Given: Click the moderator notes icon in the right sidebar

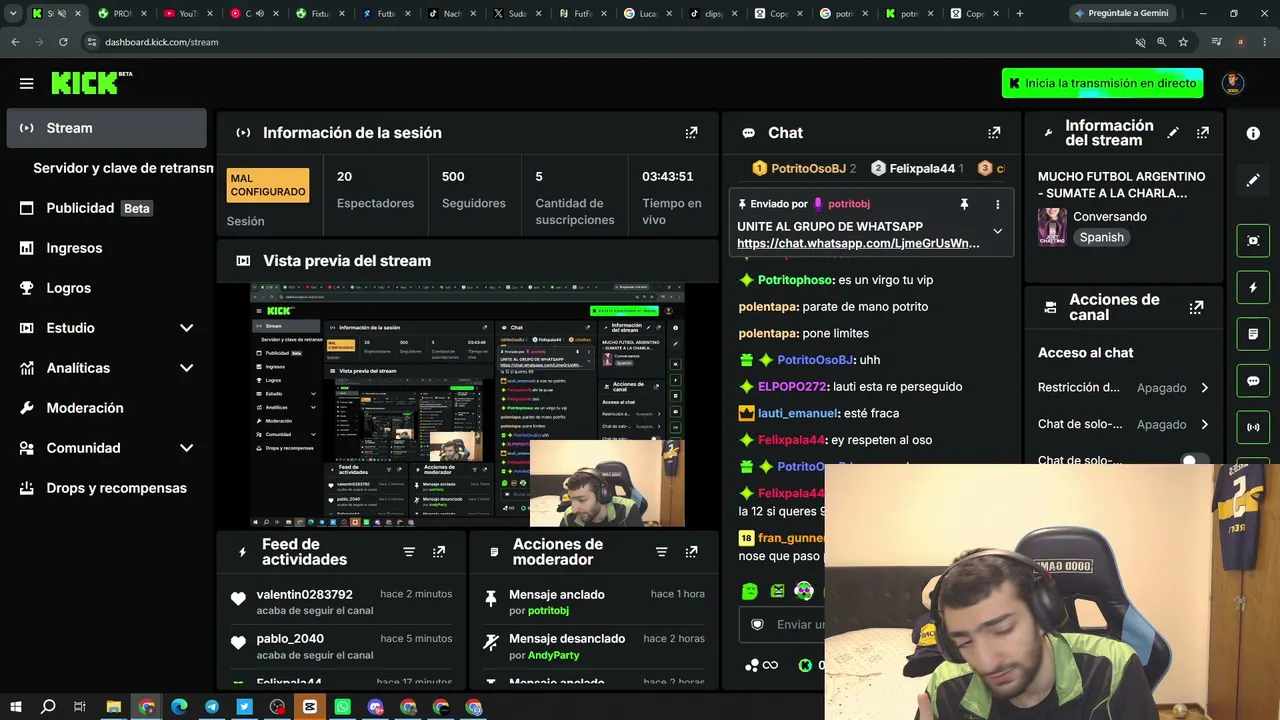Looking at the screenshot, I should 1253,334.
